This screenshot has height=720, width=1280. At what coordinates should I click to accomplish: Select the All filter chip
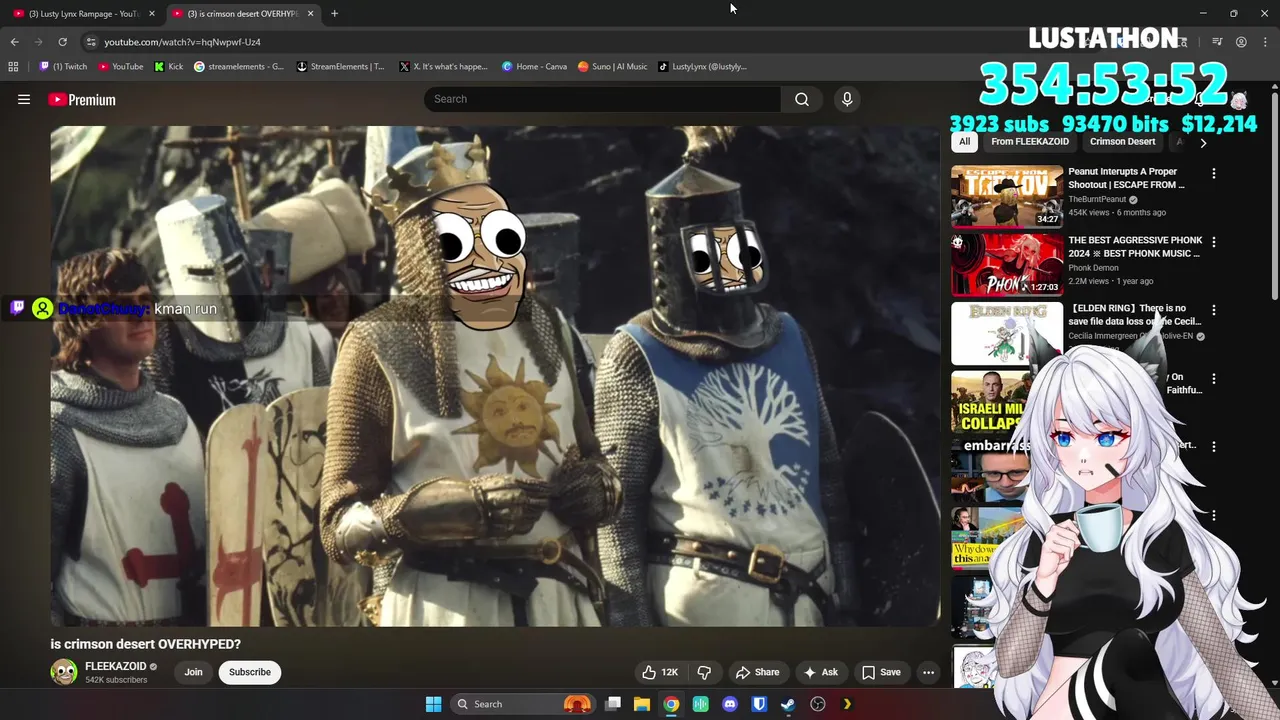pyautogui.click(x=964, y=142)
